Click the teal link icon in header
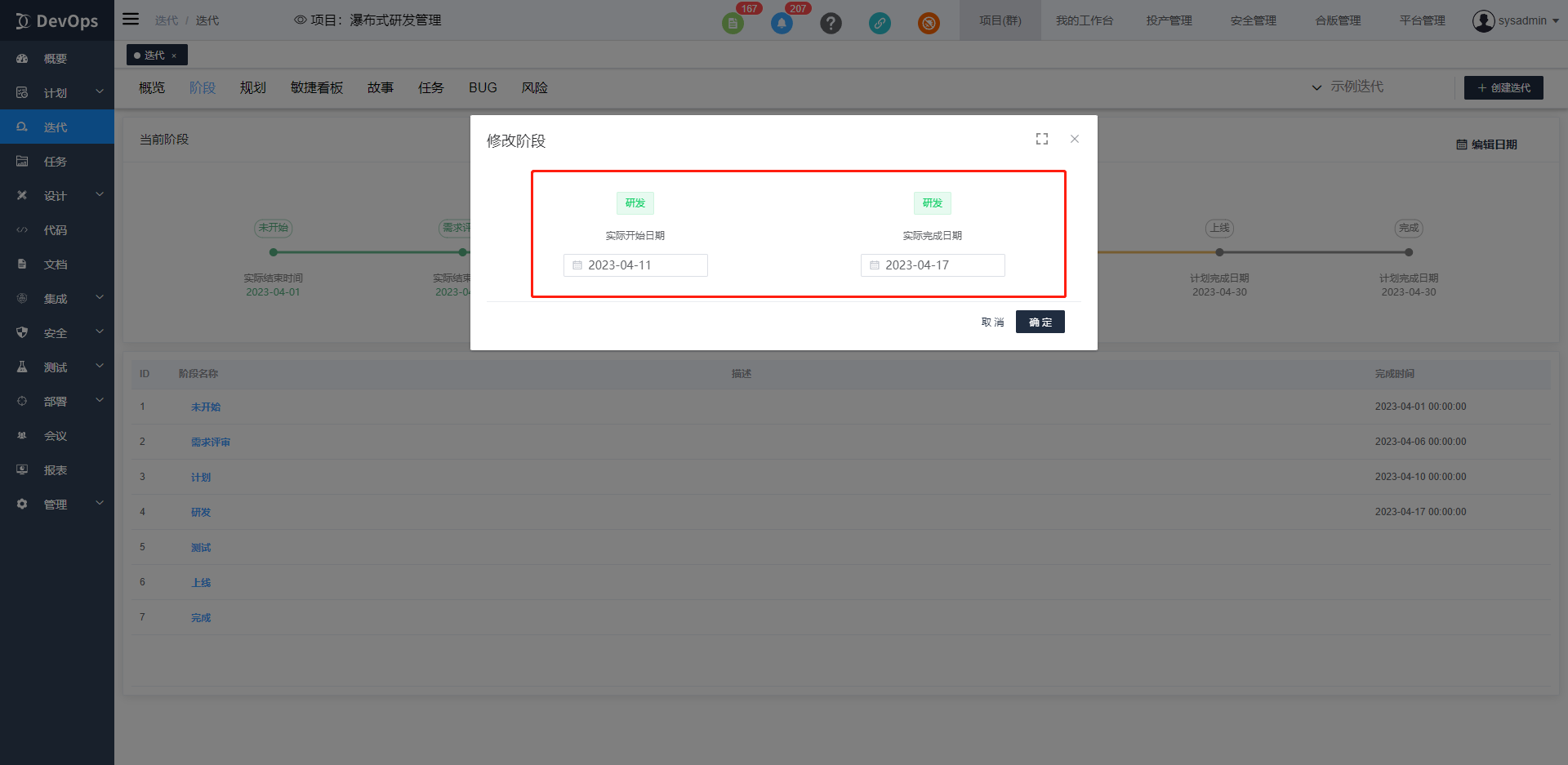Screen dimensions: 1568x765 880,23
